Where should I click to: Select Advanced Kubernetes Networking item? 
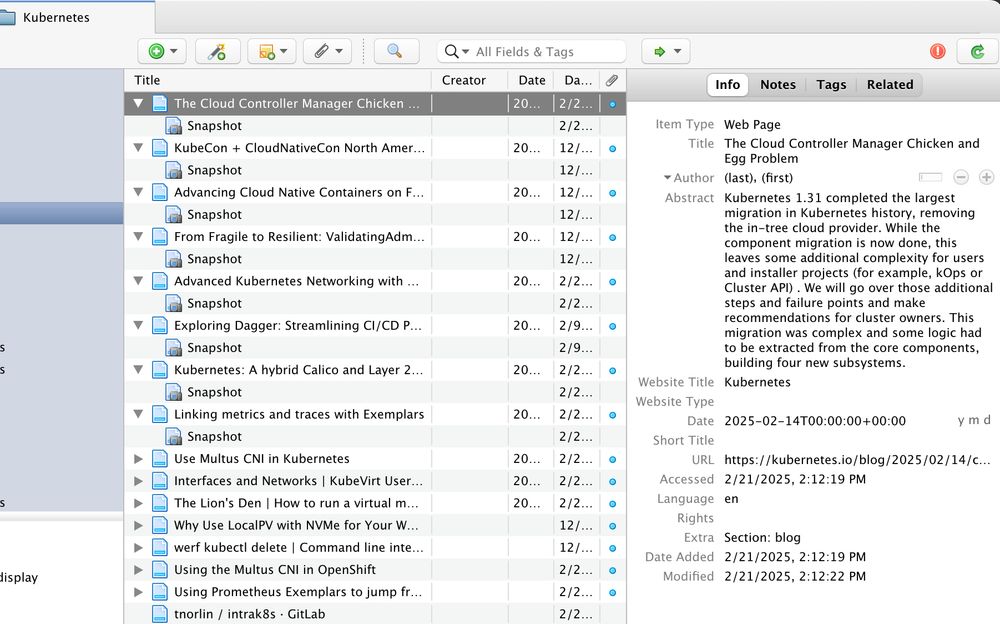[x=375, y=281]
